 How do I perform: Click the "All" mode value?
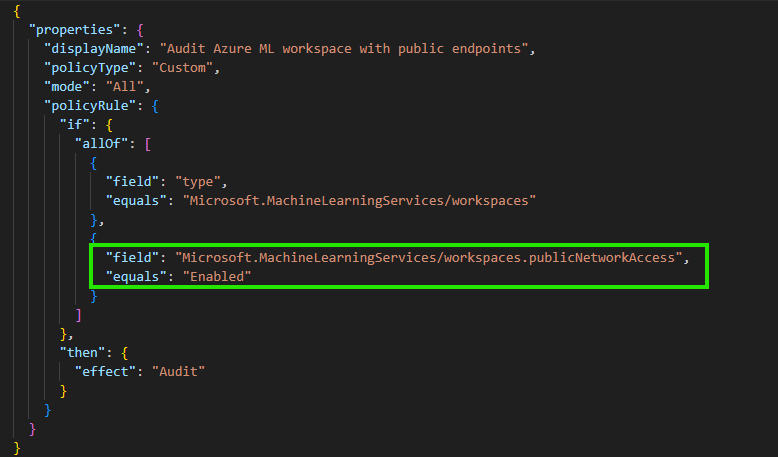(125, 86)
